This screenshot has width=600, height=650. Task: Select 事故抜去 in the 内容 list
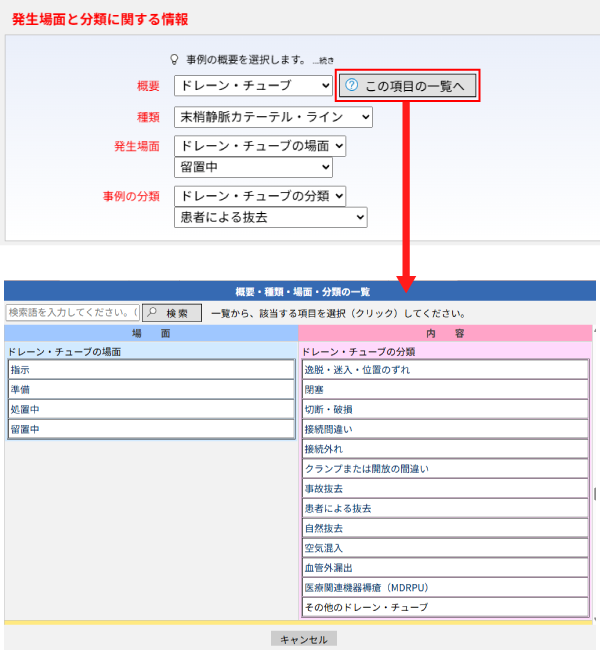[x=445, y=489]
